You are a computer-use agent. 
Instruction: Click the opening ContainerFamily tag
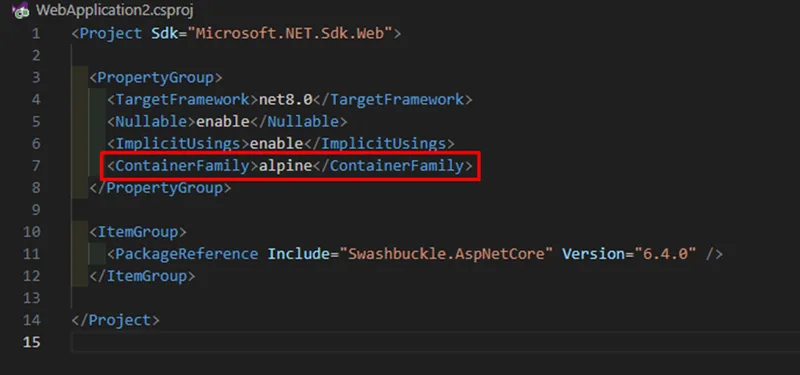[x=183, y=166]
